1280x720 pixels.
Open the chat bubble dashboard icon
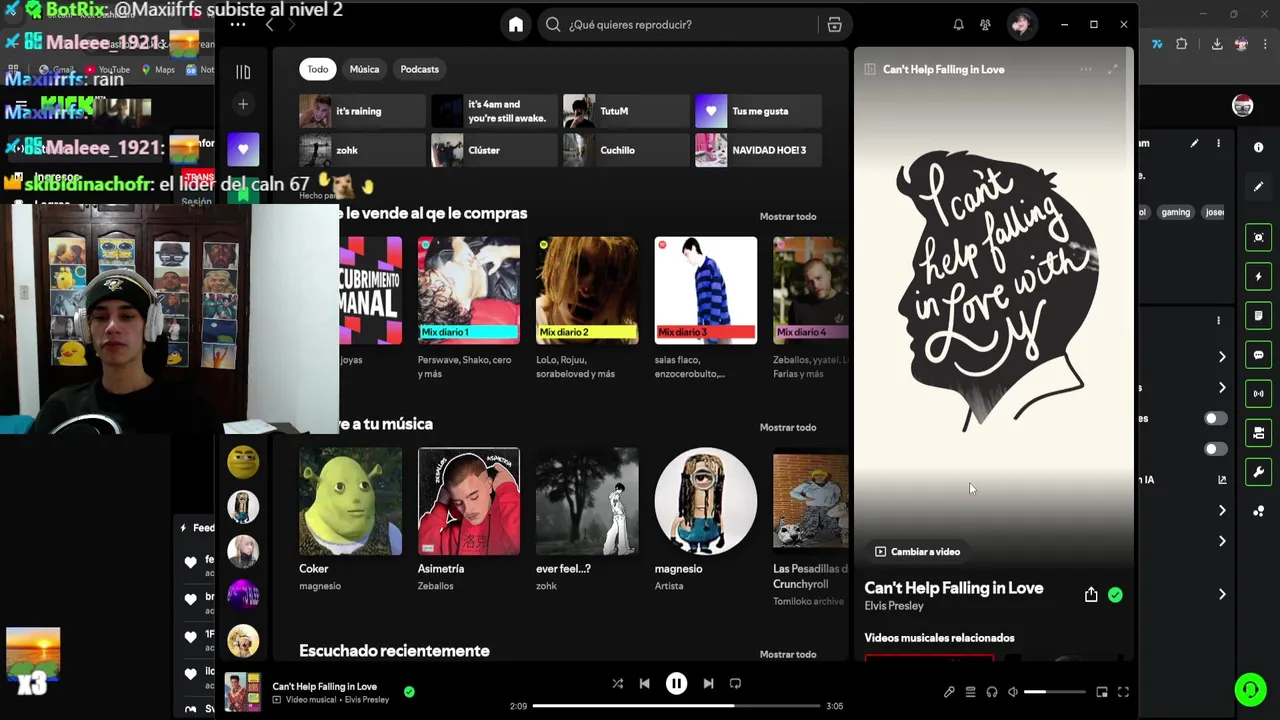1258,355
